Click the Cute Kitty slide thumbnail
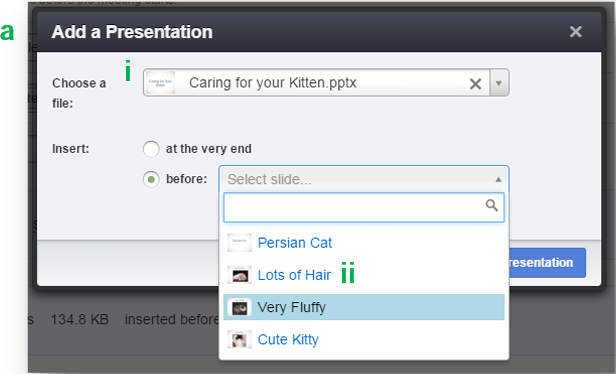The height and width of the screenshot is (374, 616). click(239, 339)
